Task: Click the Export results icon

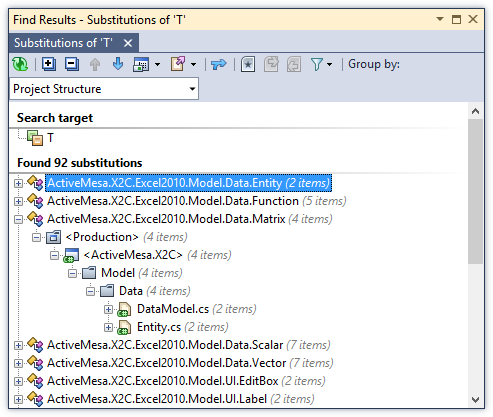Action: tap(178, 64)
